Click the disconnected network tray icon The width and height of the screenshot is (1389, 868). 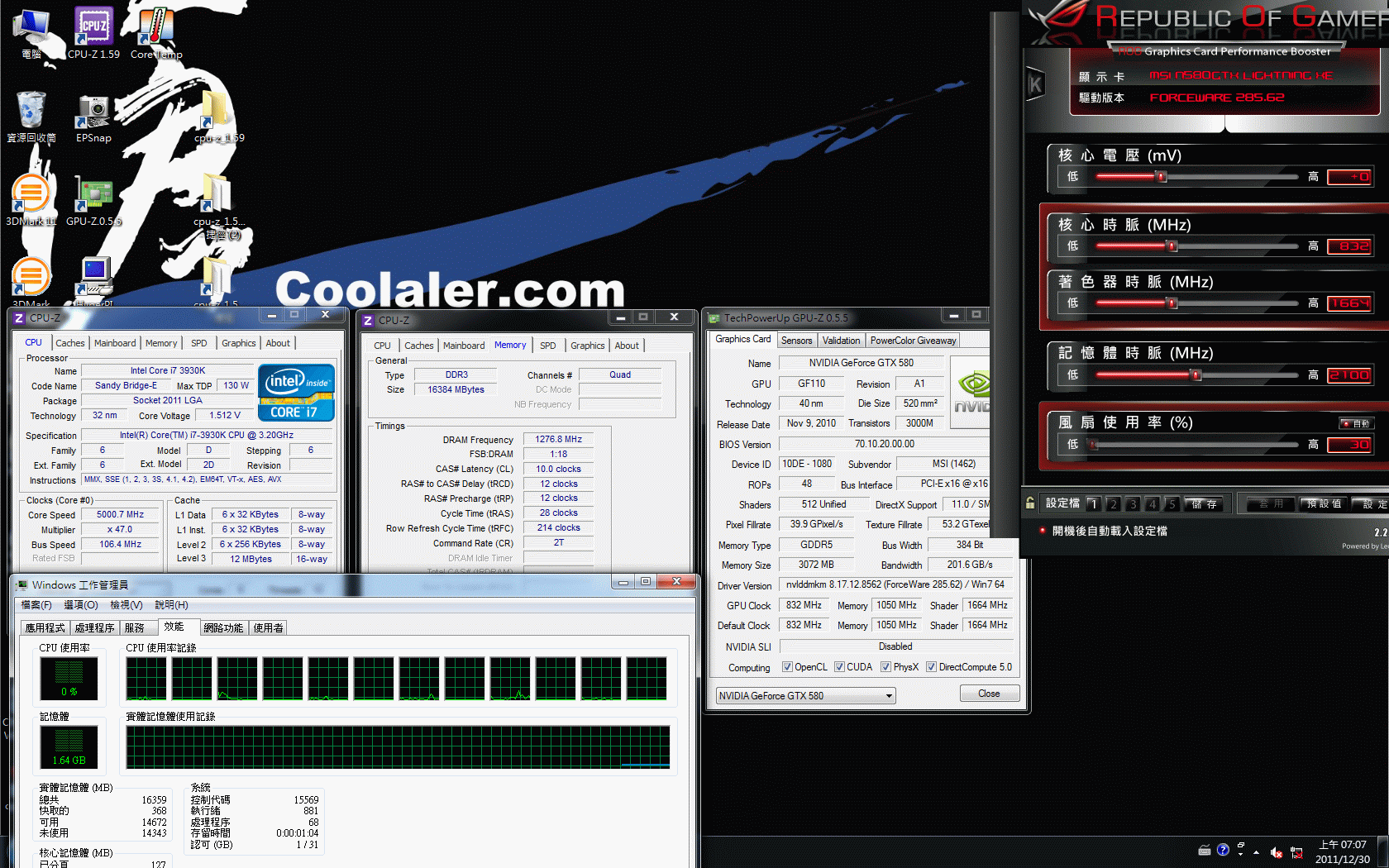tap(1296, 851)
